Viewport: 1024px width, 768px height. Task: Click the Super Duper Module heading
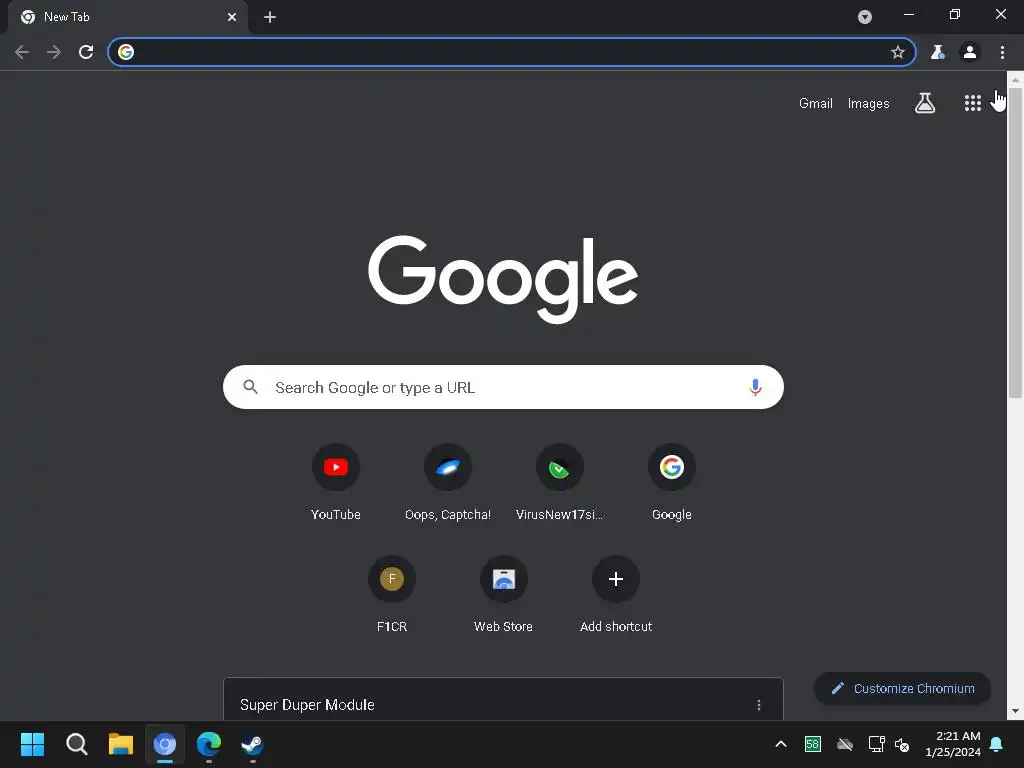click(x=307, y=705)
